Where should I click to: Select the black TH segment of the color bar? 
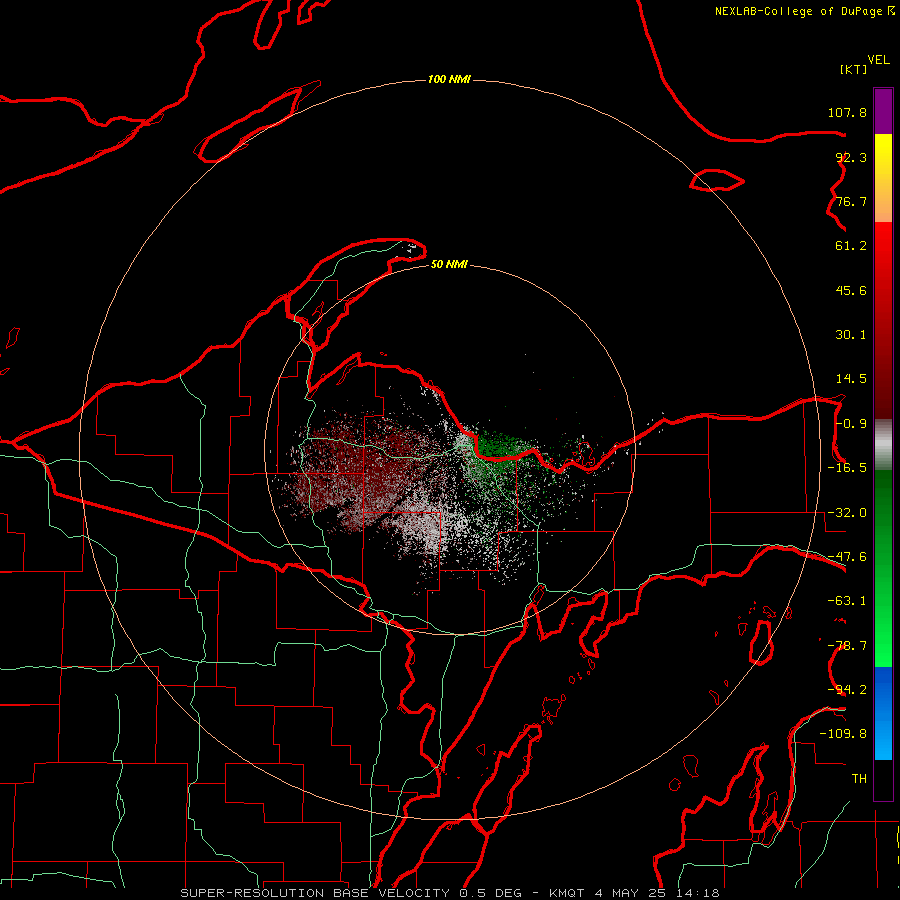click(x=883, y=780)
